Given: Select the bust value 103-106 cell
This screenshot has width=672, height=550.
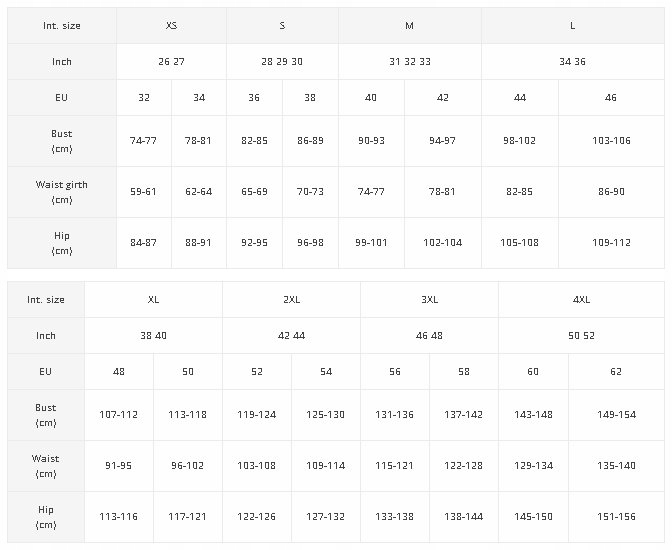Looking at the screenshot, I should tap(611, 141).
